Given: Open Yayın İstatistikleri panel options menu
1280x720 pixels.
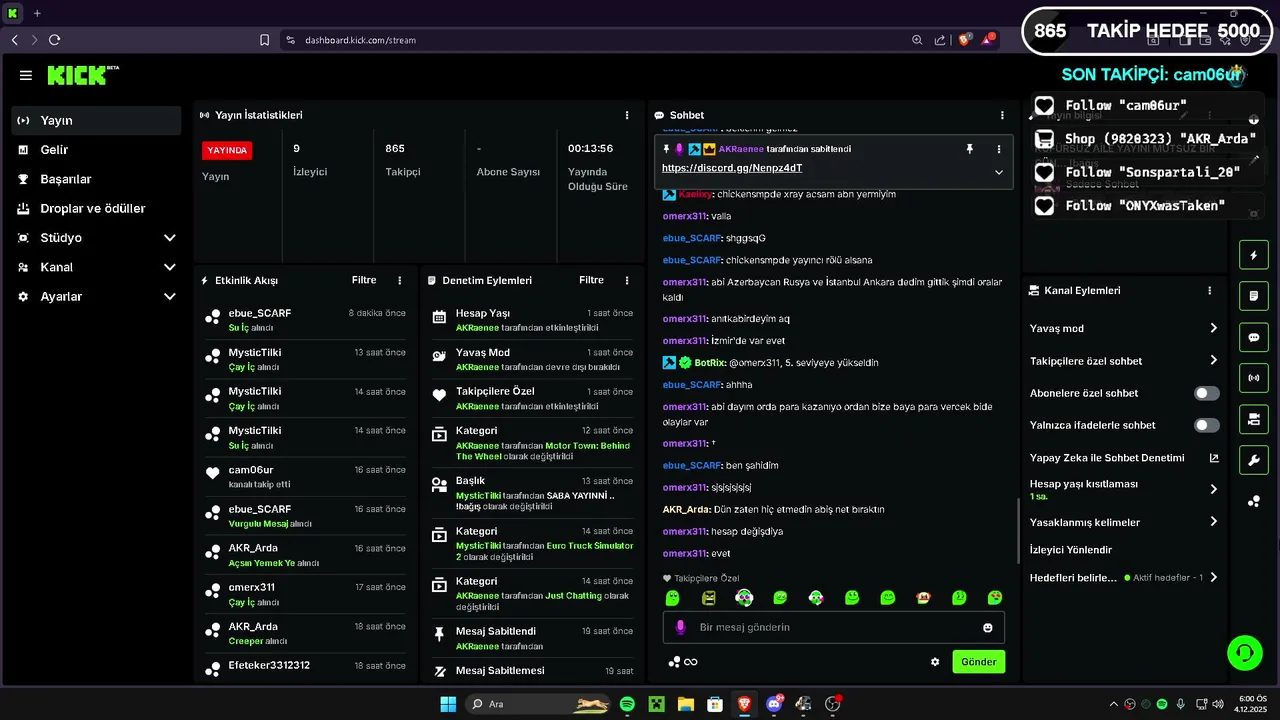Looking at the screenshot, I should (627, 115).
